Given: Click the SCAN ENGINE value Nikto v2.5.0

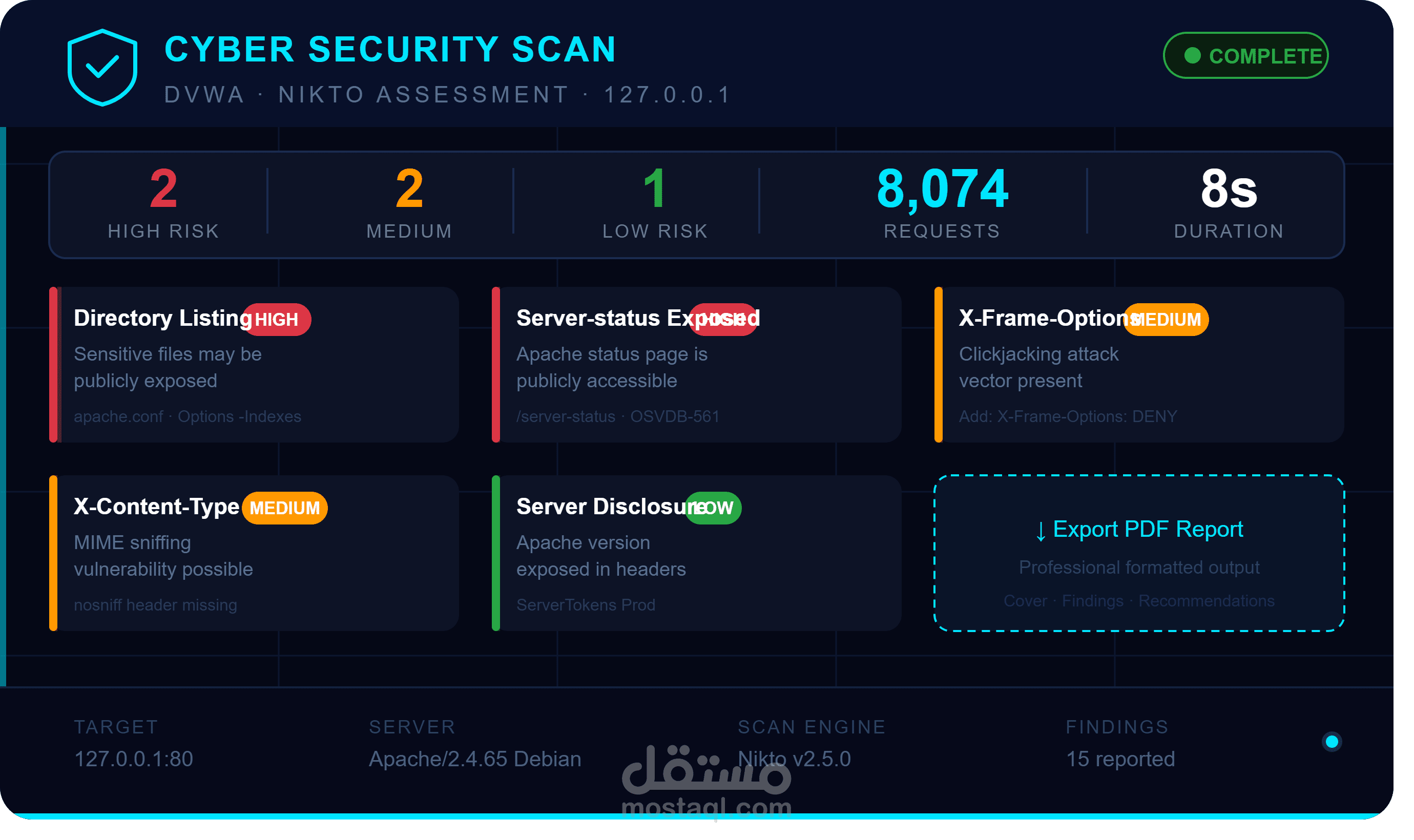Looking at the screenshot, I should point(794,759).
